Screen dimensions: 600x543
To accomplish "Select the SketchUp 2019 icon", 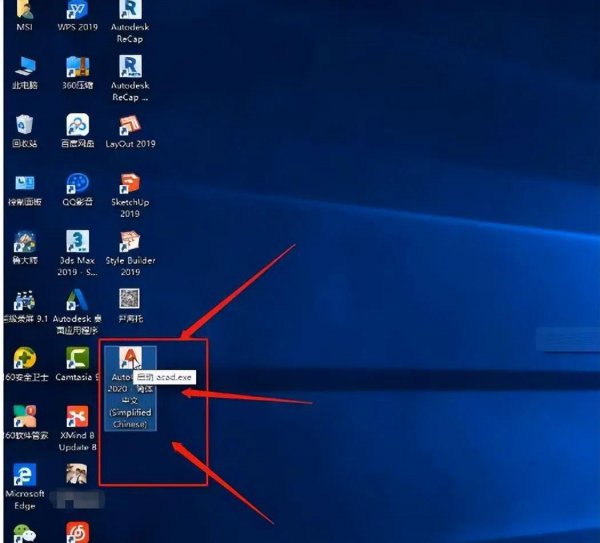I will click(130, 184).
